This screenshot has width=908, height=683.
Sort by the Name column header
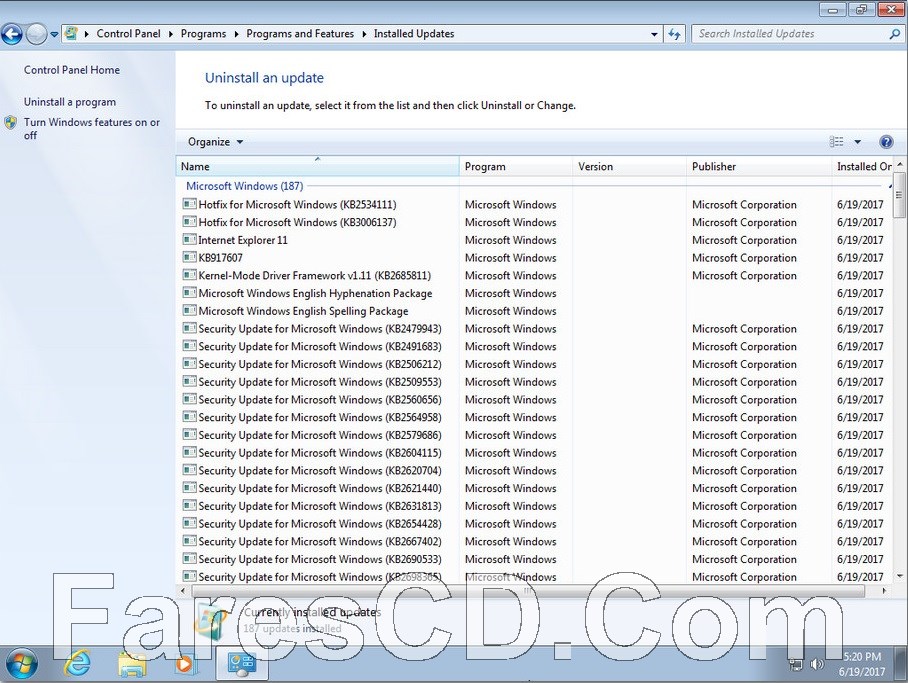pyautogui.click(x=317, y=167)
